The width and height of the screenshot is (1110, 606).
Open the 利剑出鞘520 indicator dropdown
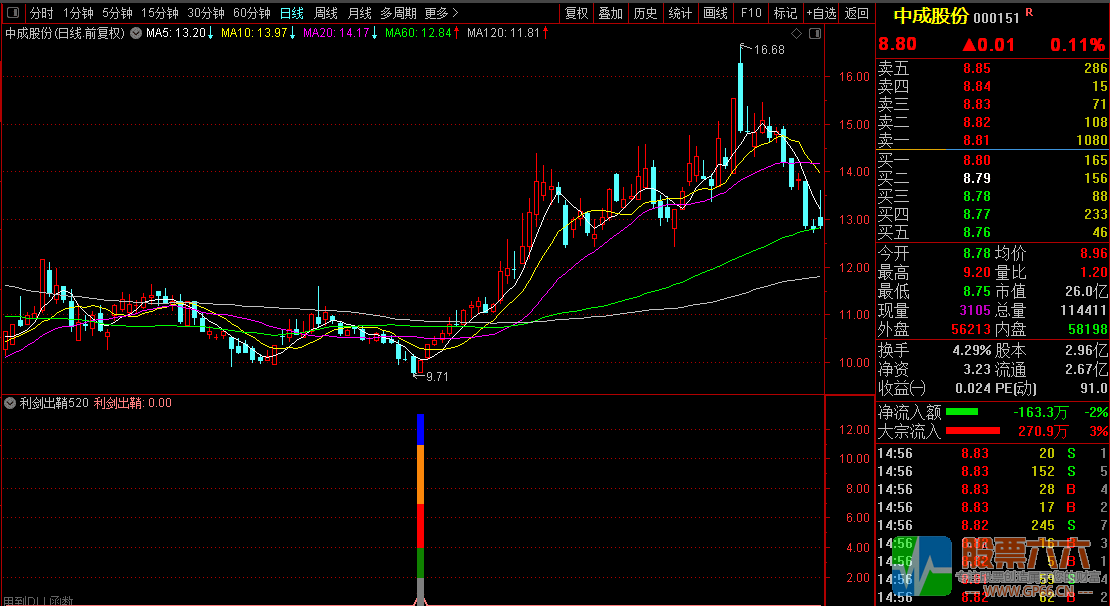click(x=11, y=404)
